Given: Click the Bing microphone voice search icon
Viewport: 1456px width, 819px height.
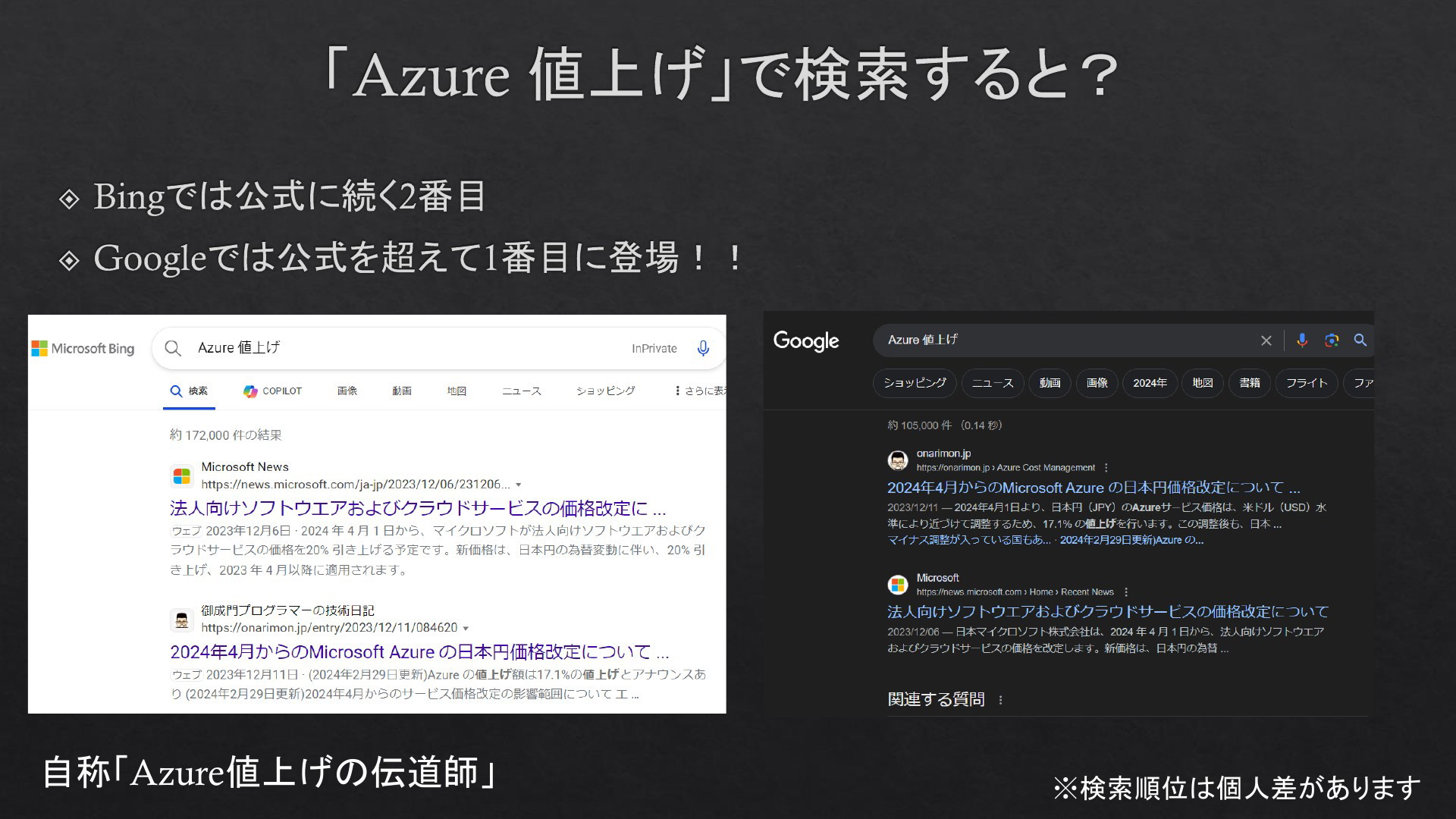Looking at the screenshot, I should click(703, 348).
